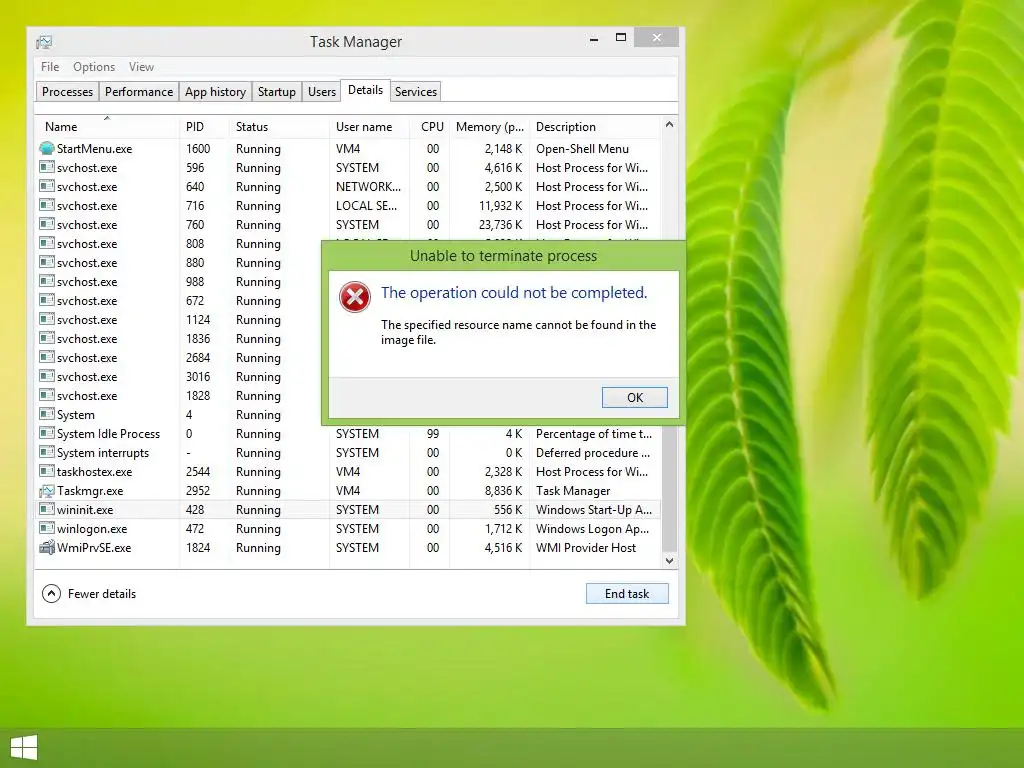The image size is (1024, 768).
Task: Switch to the Performance tab
Action: (x=138, y=91)
